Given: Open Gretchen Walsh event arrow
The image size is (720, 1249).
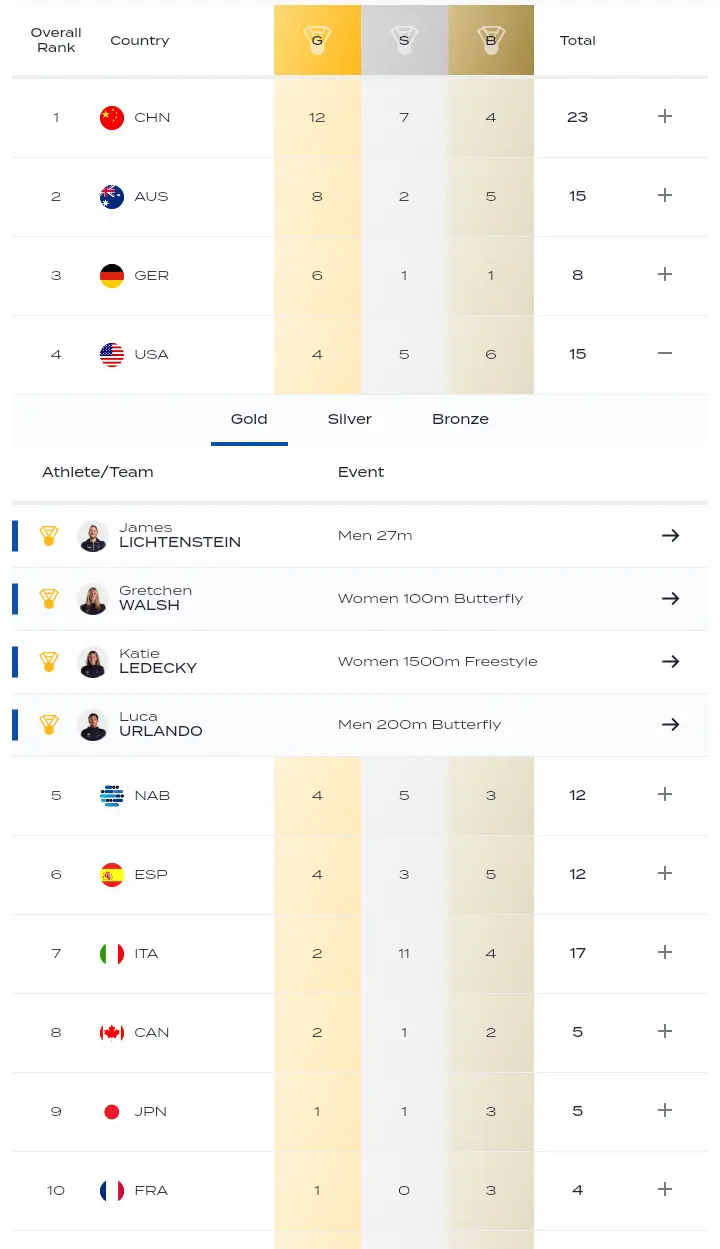Looking at the screenshot, I should point(670,598).
